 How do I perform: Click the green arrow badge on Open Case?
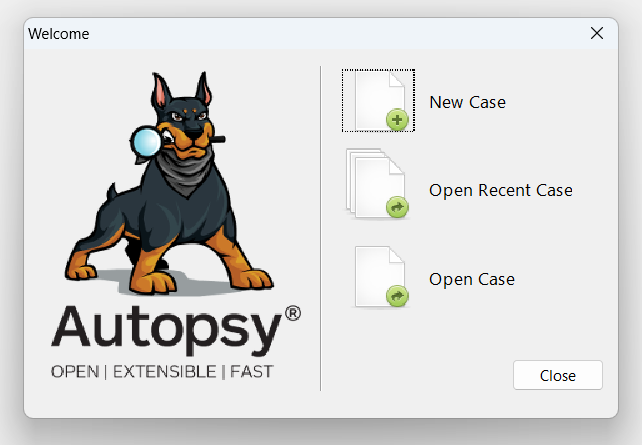397,297
